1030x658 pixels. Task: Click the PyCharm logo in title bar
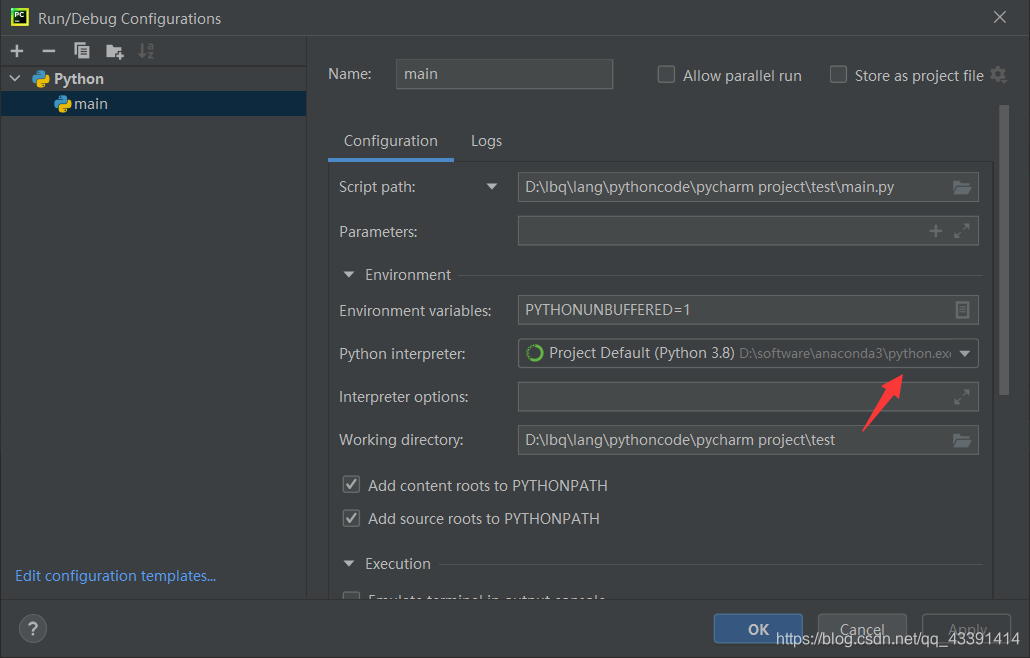[20, 17]
